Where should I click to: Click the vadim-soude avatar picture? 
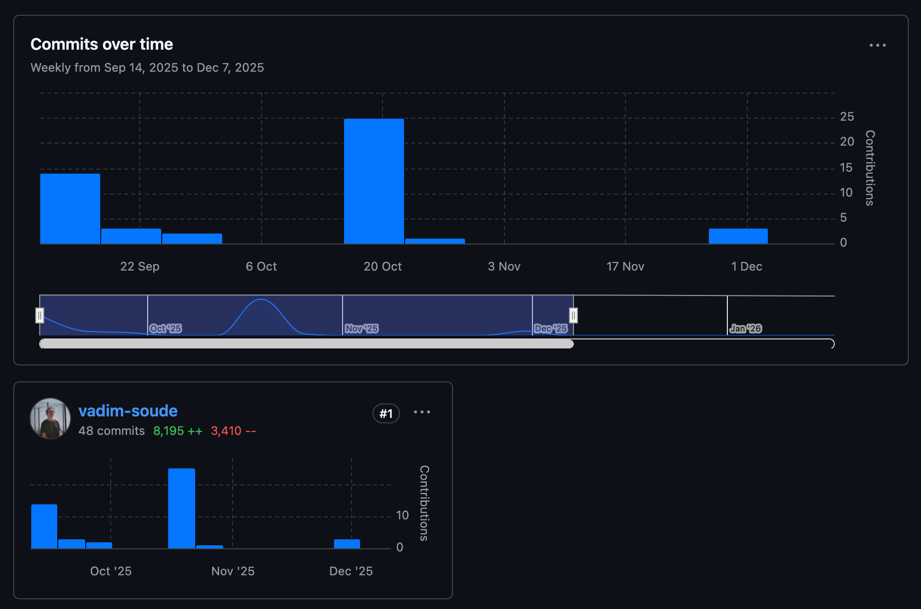pos(50,418)
